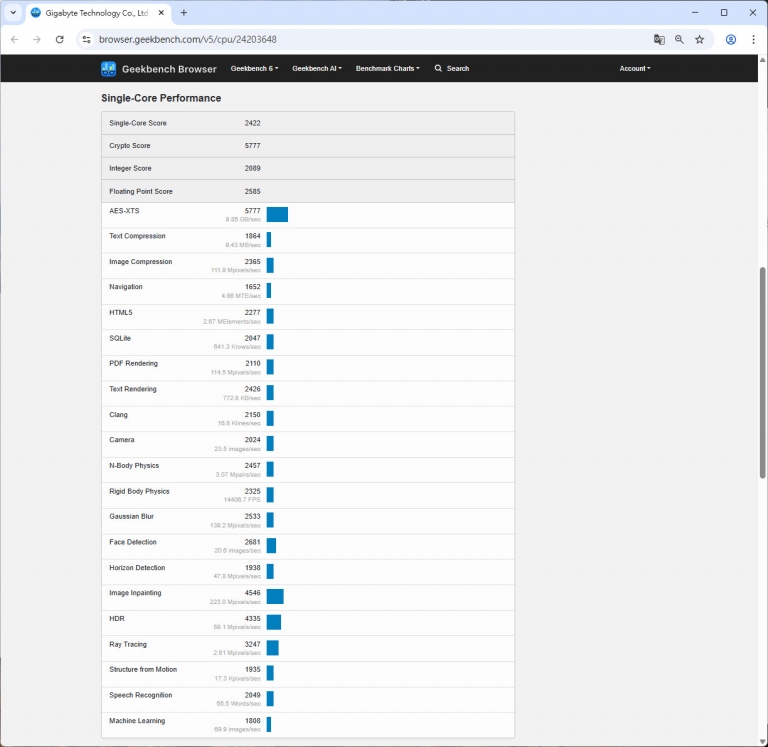768x747 pixels.
Task: Open the translate page icon in address bar
Action: (659, 39)
